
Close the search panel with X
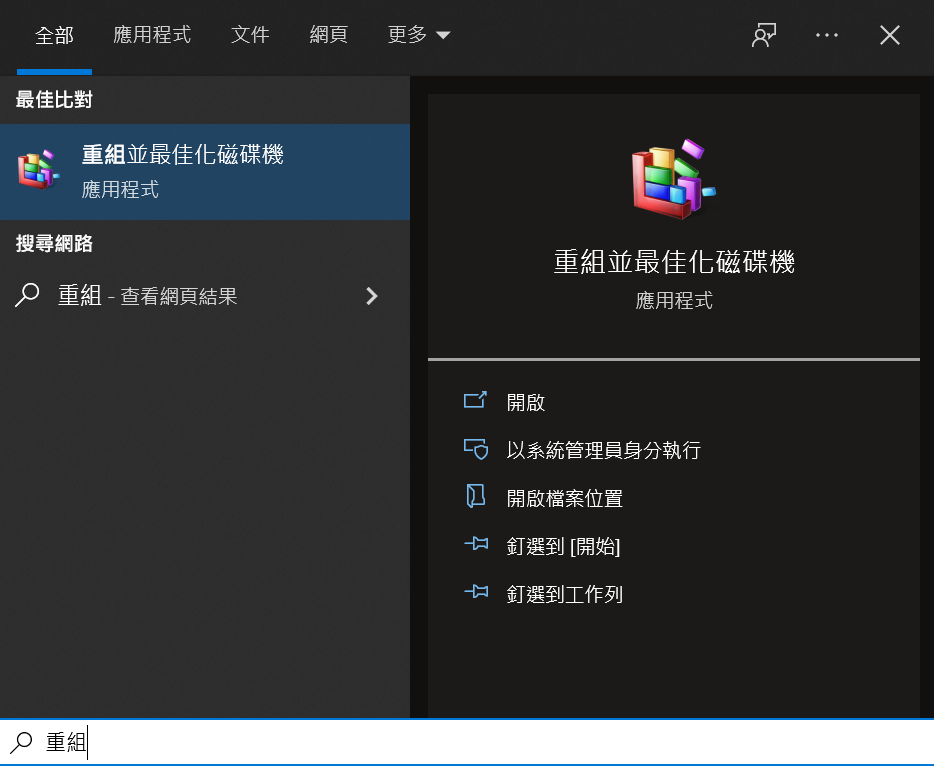point(890,35)
